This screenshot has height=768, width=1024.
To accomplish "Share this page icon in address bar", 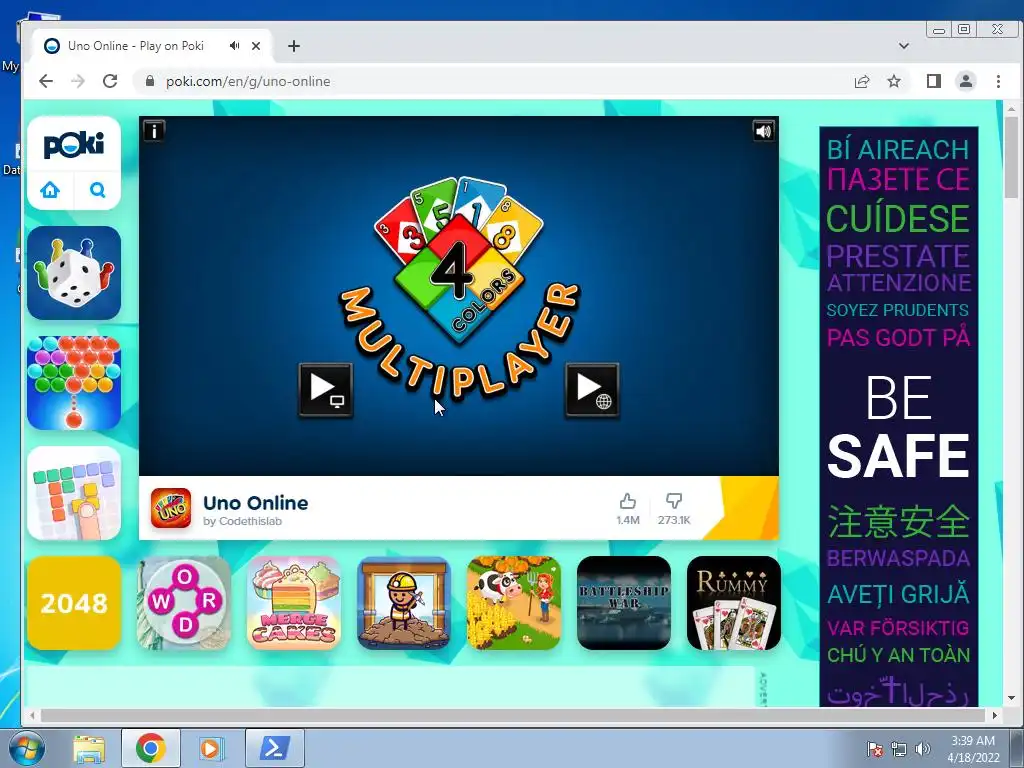I will [861, 81].
